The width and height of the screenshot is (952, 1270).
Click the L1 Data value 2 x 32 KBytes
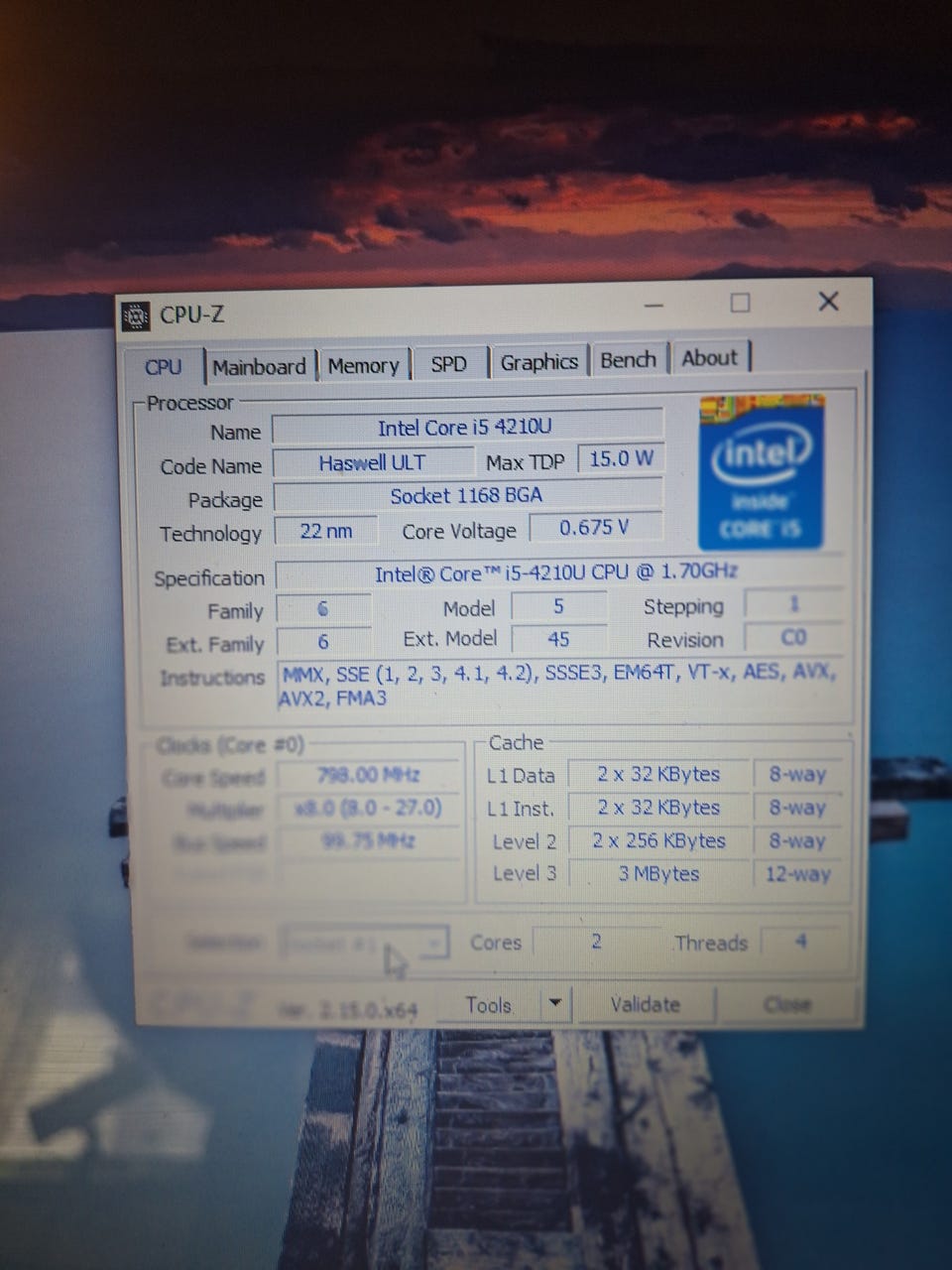point(658,775)
